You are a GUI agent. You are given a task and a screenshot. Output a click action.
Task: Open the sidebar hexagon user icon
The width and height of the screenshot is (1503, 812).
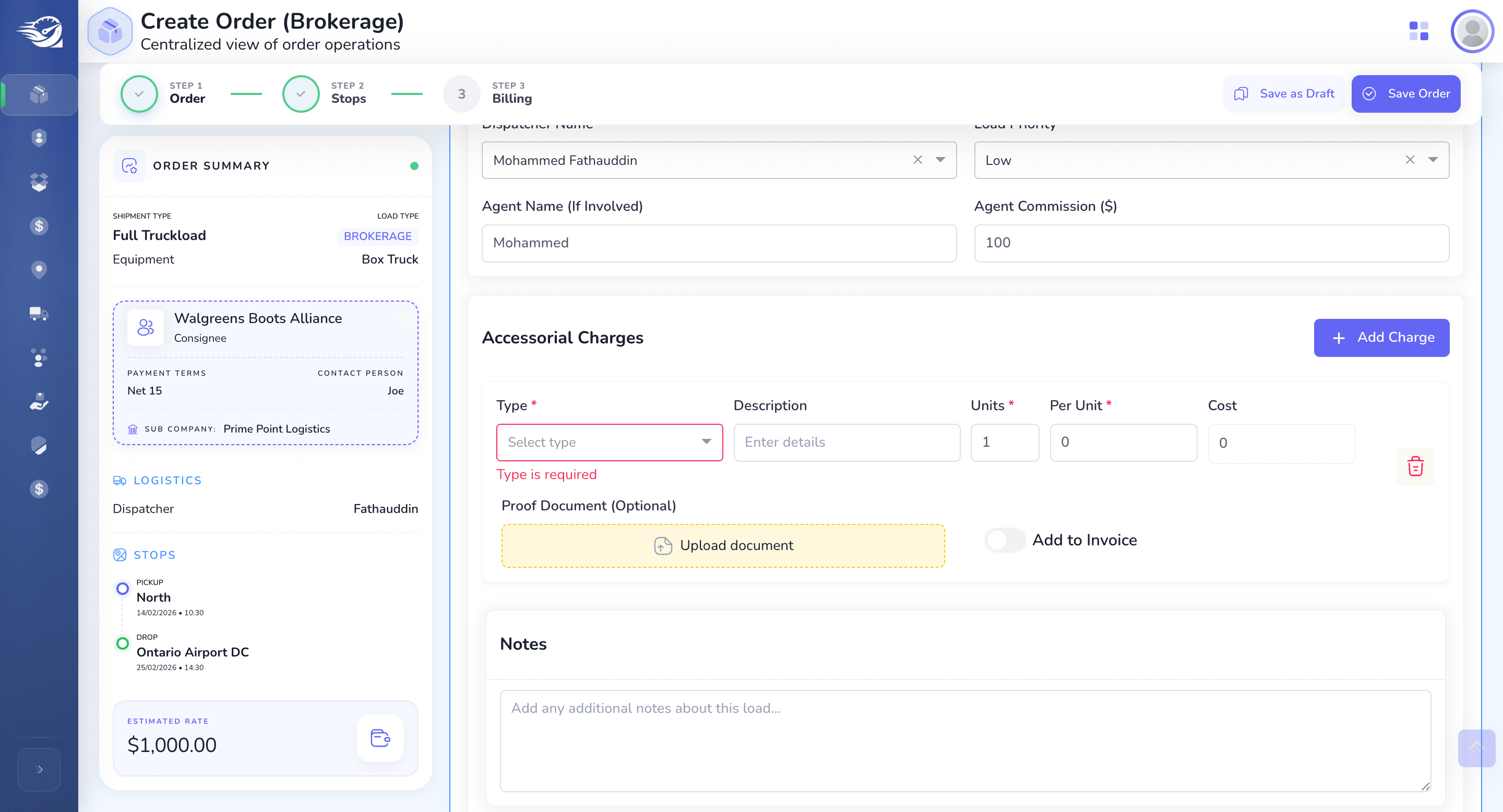click(39, 138)
